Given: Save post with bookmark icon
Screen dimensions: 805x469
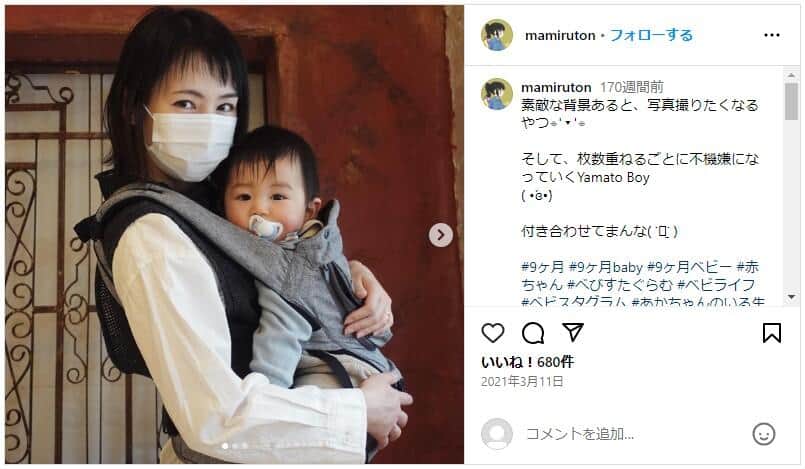Looking at the screenshot, I should tap(772, 333).
